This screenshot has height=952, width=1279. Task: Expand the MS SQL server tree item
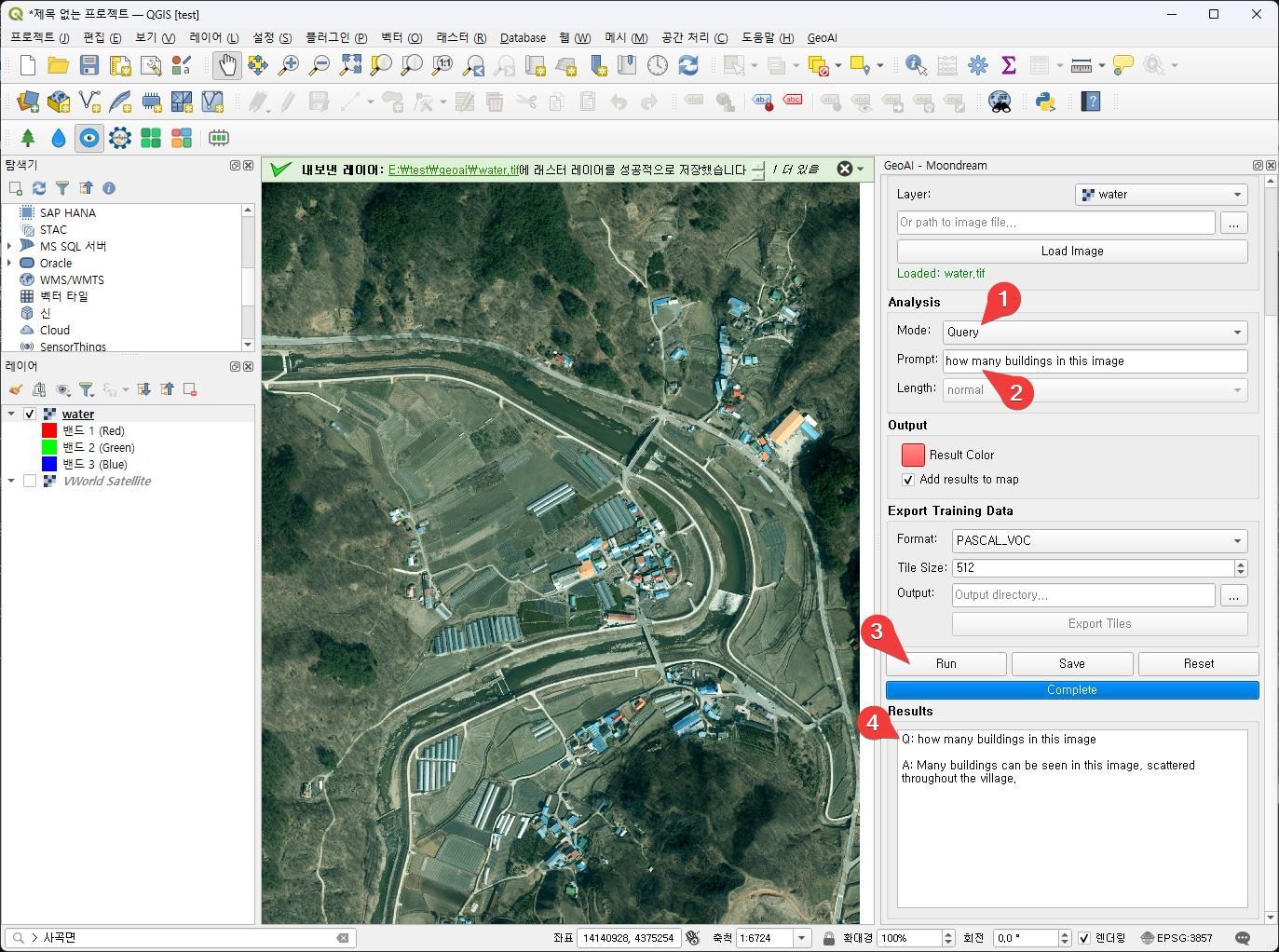pyautogui.click(x=9, y=247)
